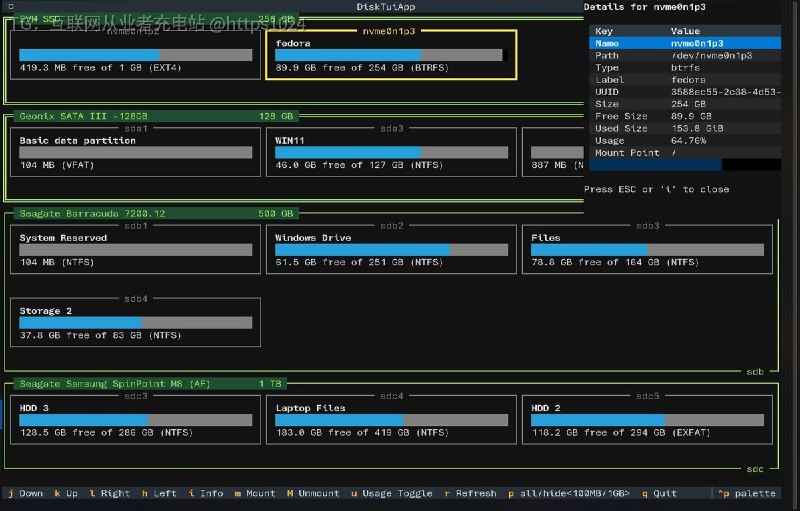The width and height of the screenshot is (800, 511).
Task: Click the 'm Mount' footer shortcut
Action: (255, 493)
